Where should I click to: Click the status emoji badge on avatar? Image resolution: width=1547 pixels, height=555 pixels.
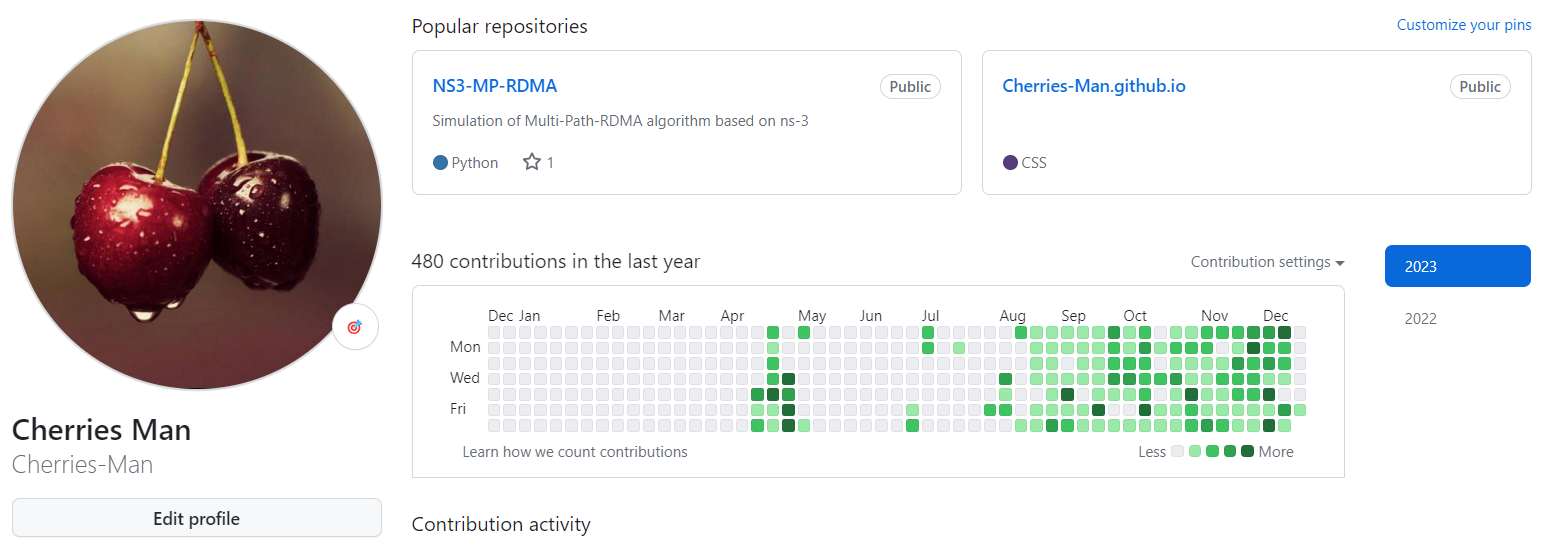[355, 327]
